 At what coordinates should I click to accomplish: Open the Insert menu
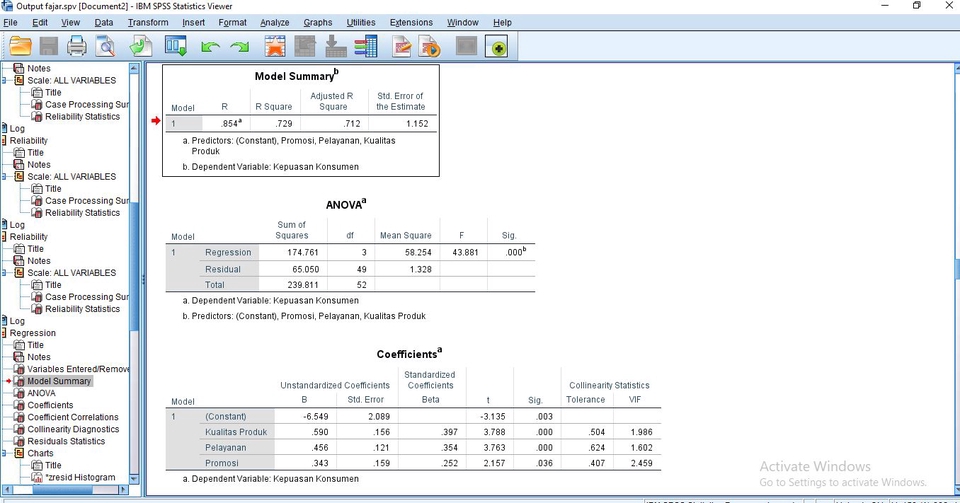tap(193, 22)
